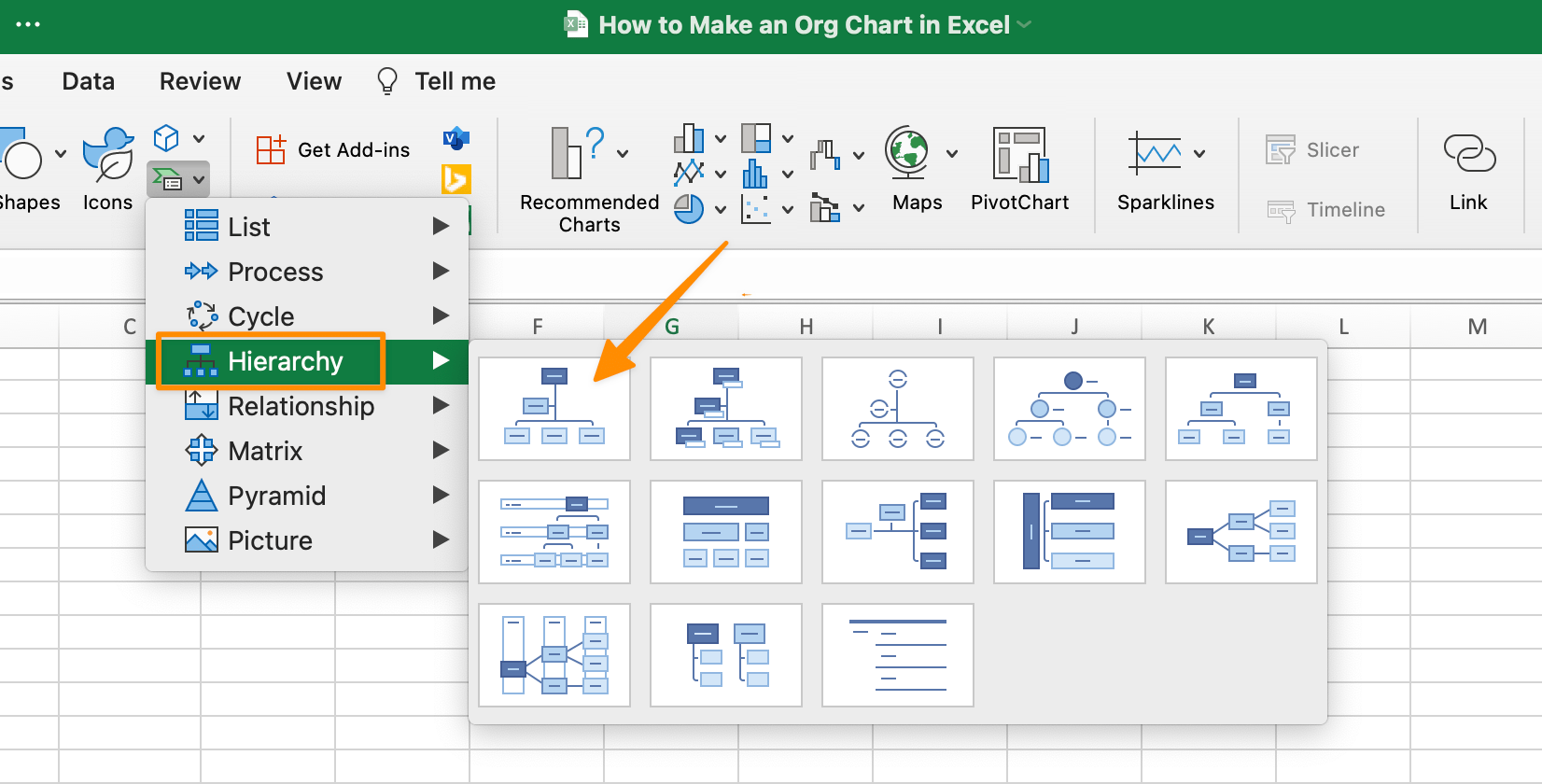Expand the Shapes dropdown arrow

61,154
